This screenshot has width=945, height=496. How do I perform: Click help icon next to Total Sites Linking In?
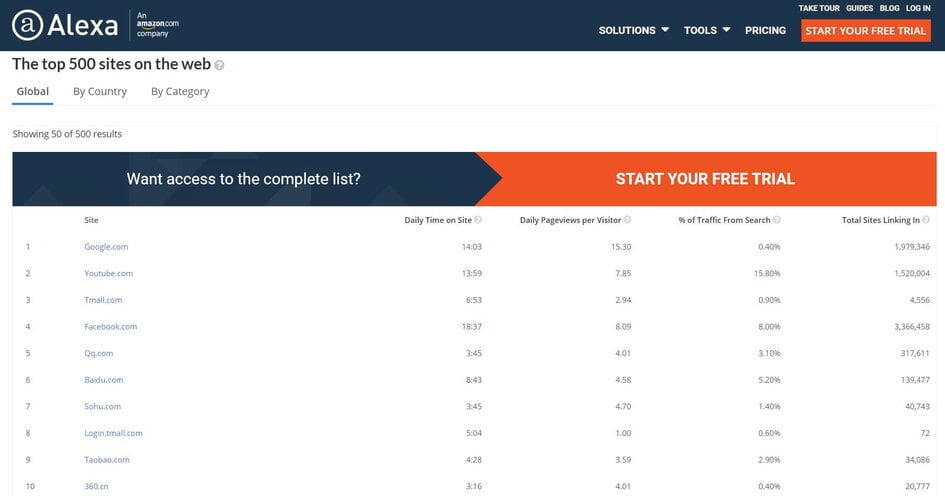pos(926,220)
